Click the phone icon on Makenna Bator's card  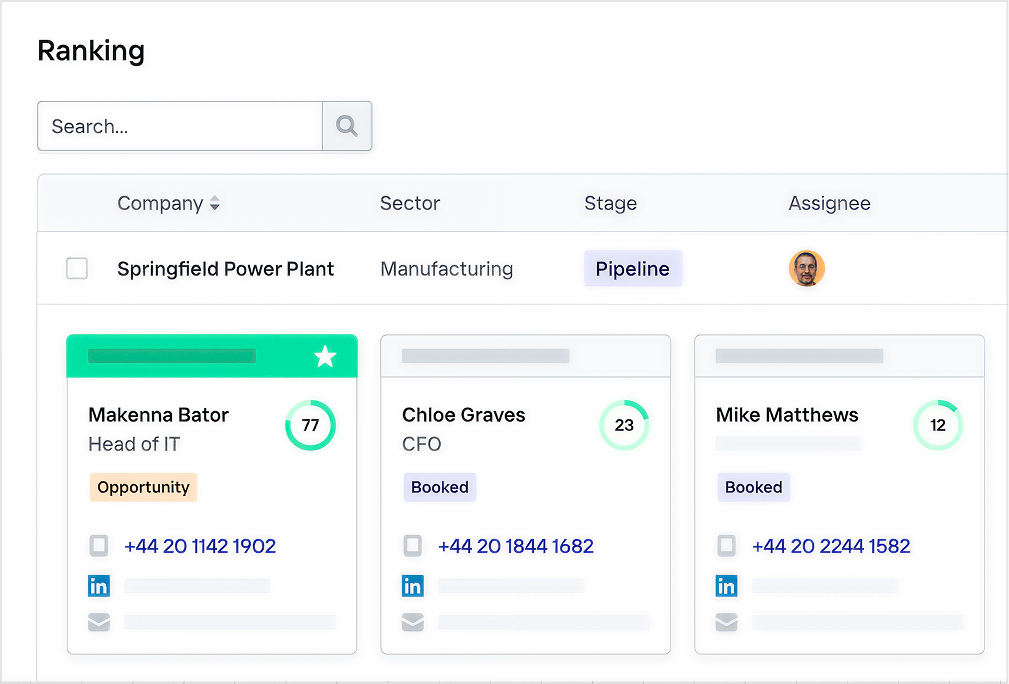(99, 546)
